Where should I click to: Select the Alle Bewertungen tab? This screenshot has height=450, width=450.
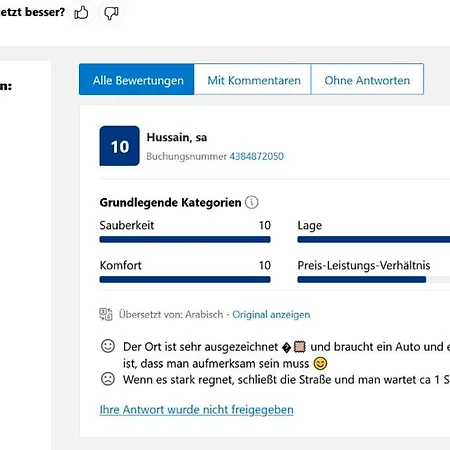[137, 79]
